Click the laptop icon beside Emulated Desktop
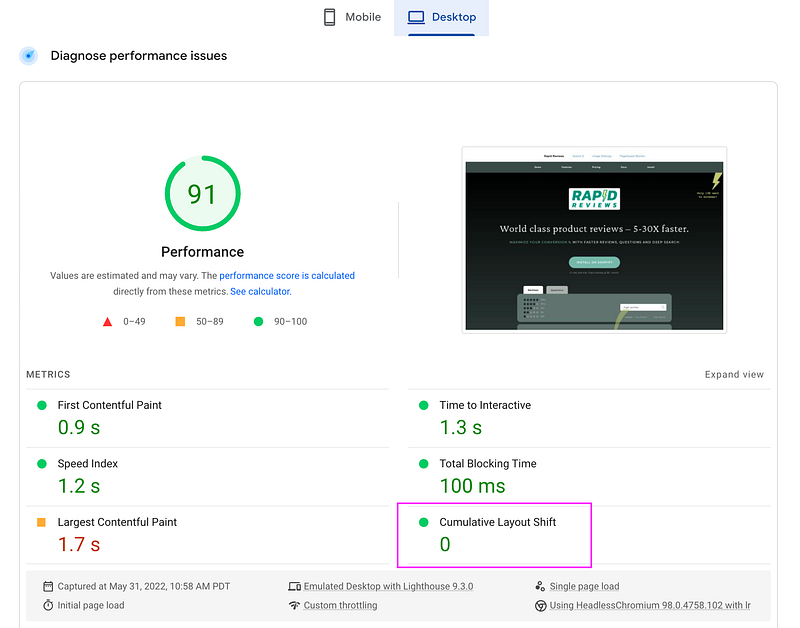The image size is (800, 628). [294, 586]
